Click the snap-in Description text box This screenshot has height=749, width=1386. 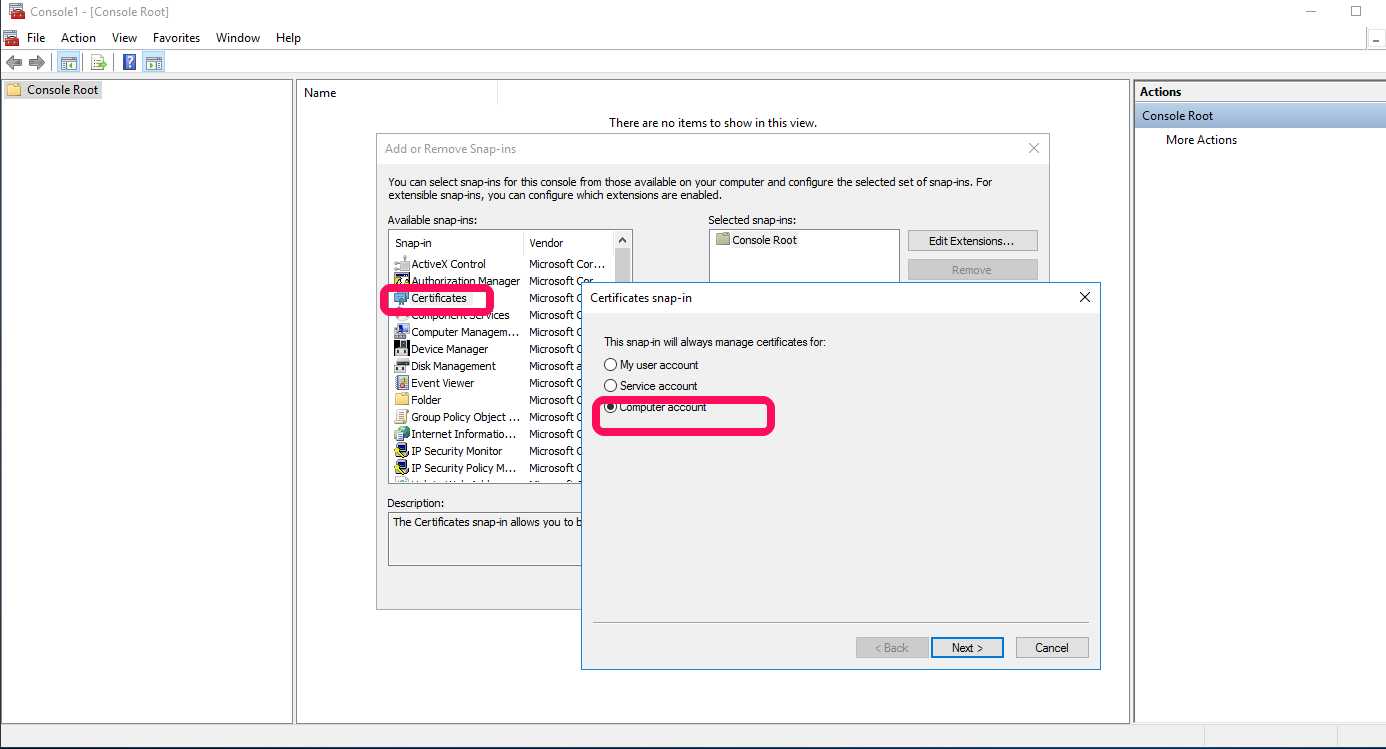[486, 539]
